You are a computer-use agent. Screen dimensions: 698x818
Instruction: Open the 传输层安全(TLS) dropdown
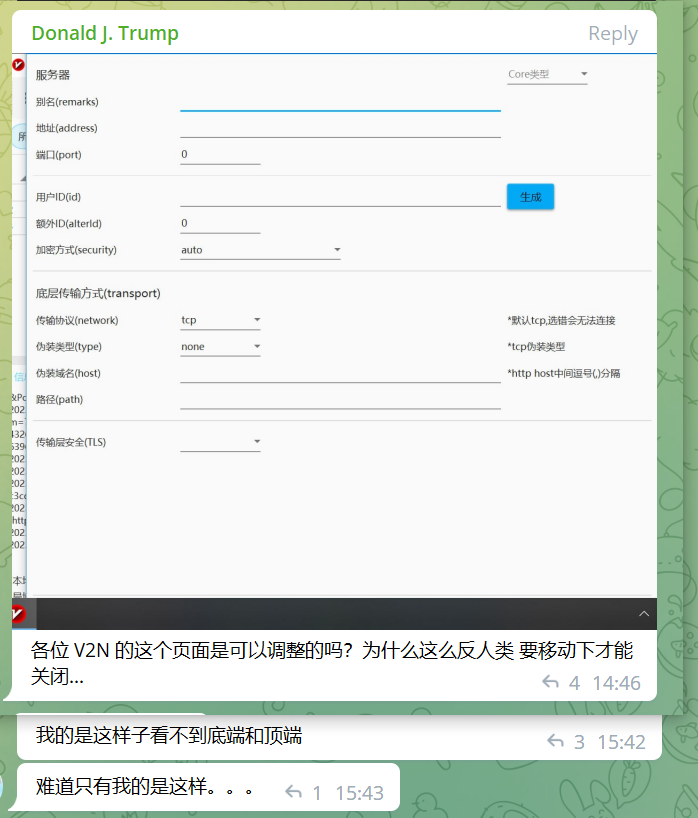click(220, 442)
